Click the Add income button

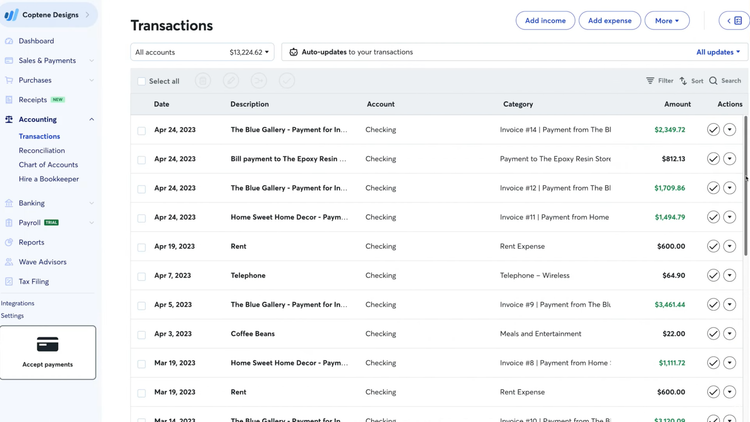pyautogui.click(x=545, y=21)
